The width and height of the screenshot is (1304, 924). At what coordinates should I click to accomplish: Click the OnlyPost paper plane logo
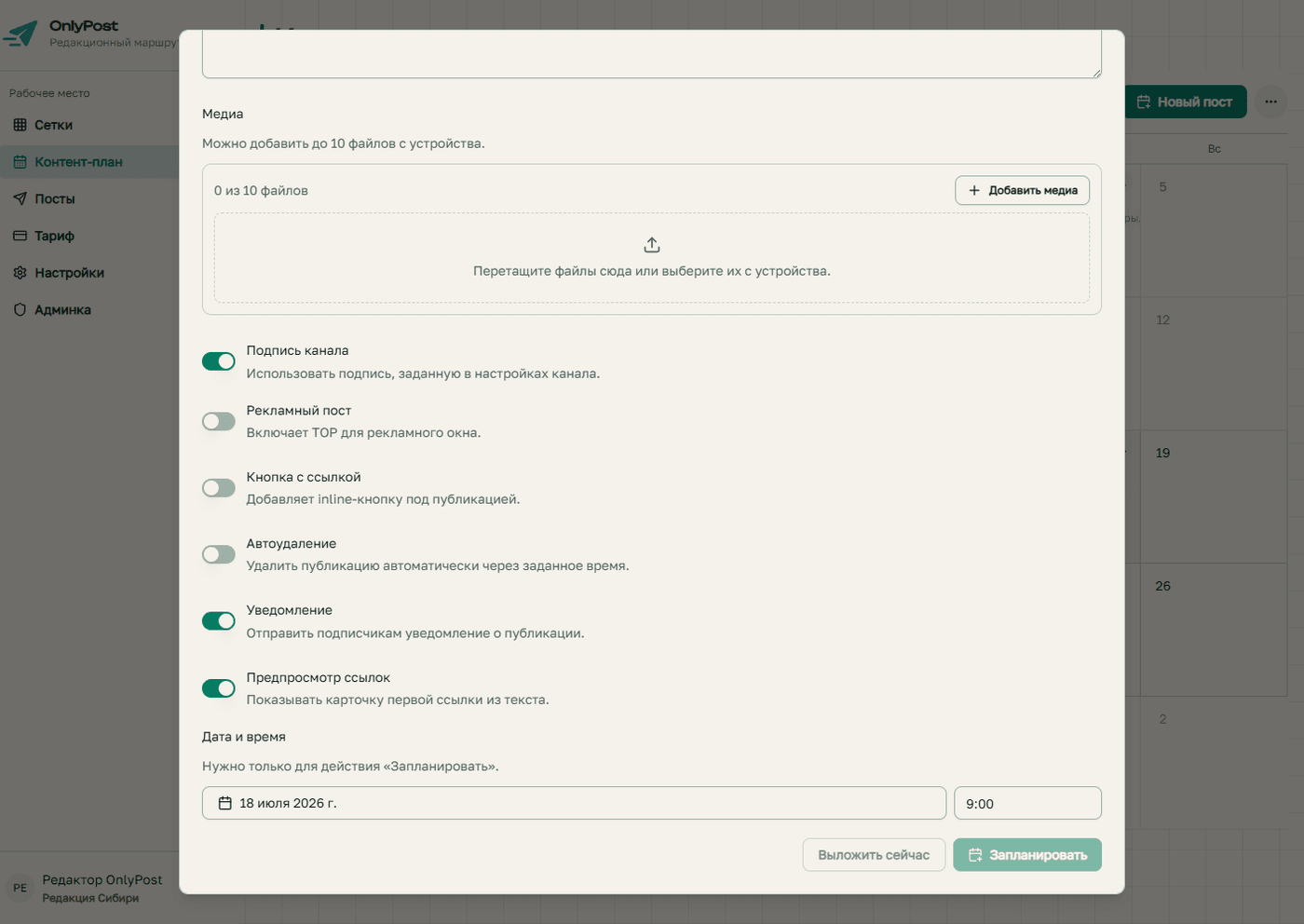pos(20,34)
